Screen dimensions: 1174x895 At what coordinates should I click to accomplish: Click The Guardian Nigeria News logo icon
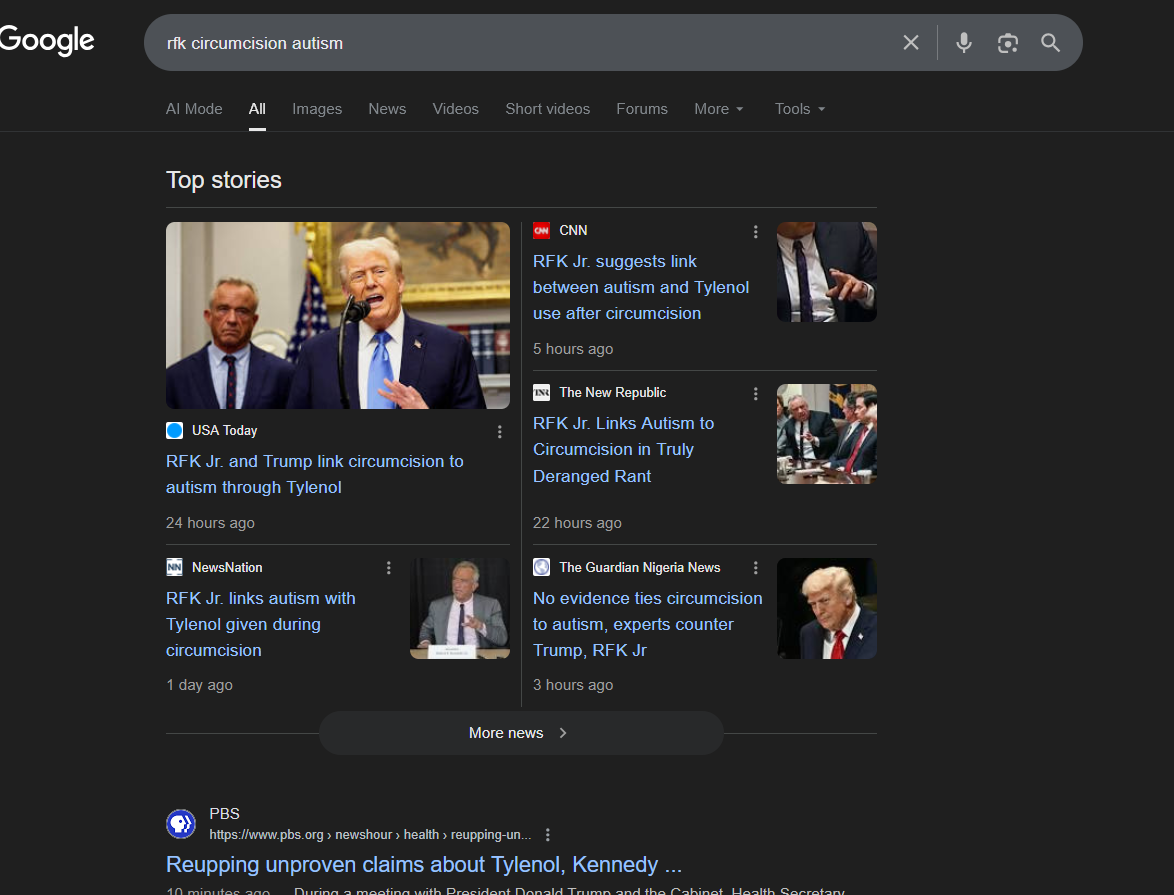pos(541,567)
